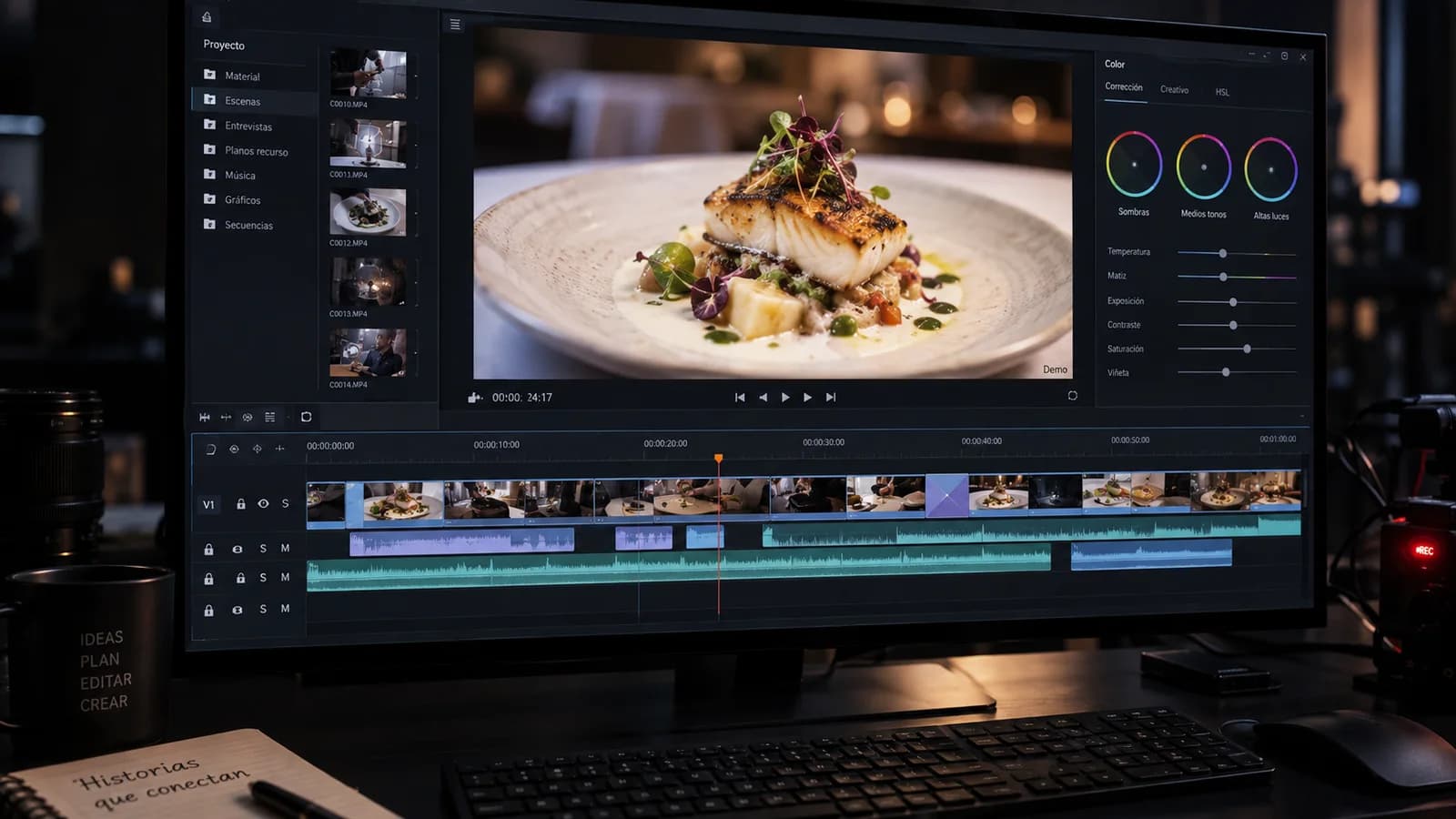Screen dimensions: 1456x819
Task: Click the 00:00:30:00 mark on the ruler
Action: coord(824,442)
